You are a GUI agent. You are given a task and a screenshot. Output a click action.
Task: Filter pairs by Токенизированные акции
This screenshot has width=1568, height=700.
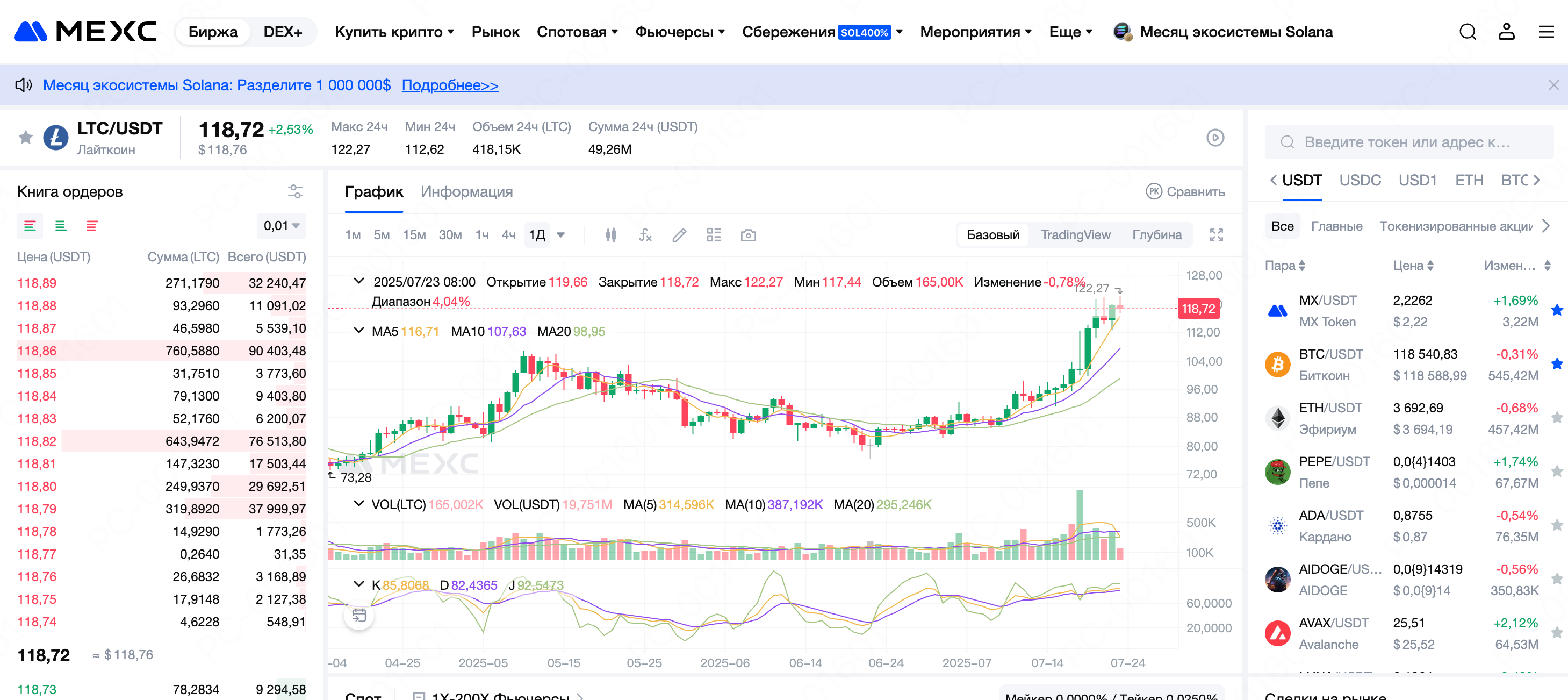1455,226
